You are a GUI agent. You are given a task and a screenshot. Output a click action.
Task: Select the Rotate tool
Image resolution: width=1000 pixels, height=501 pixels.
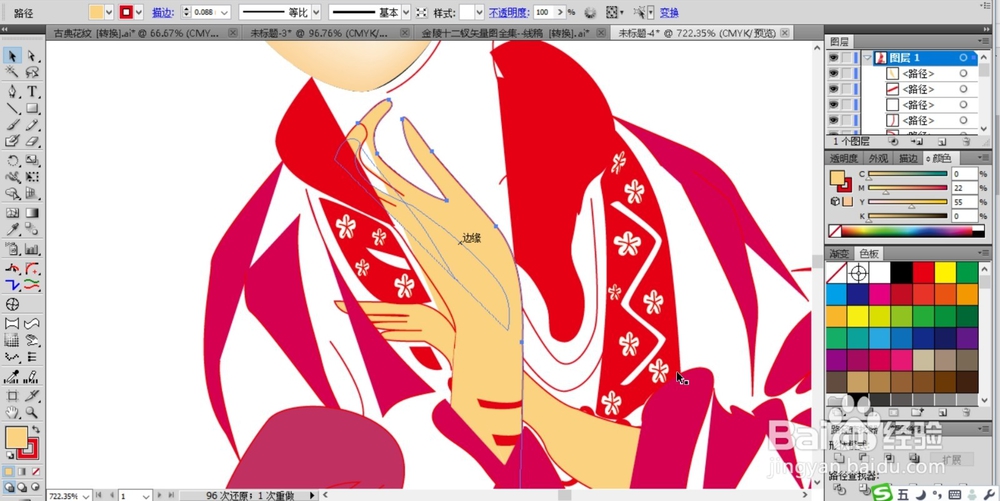click(12, 161)
